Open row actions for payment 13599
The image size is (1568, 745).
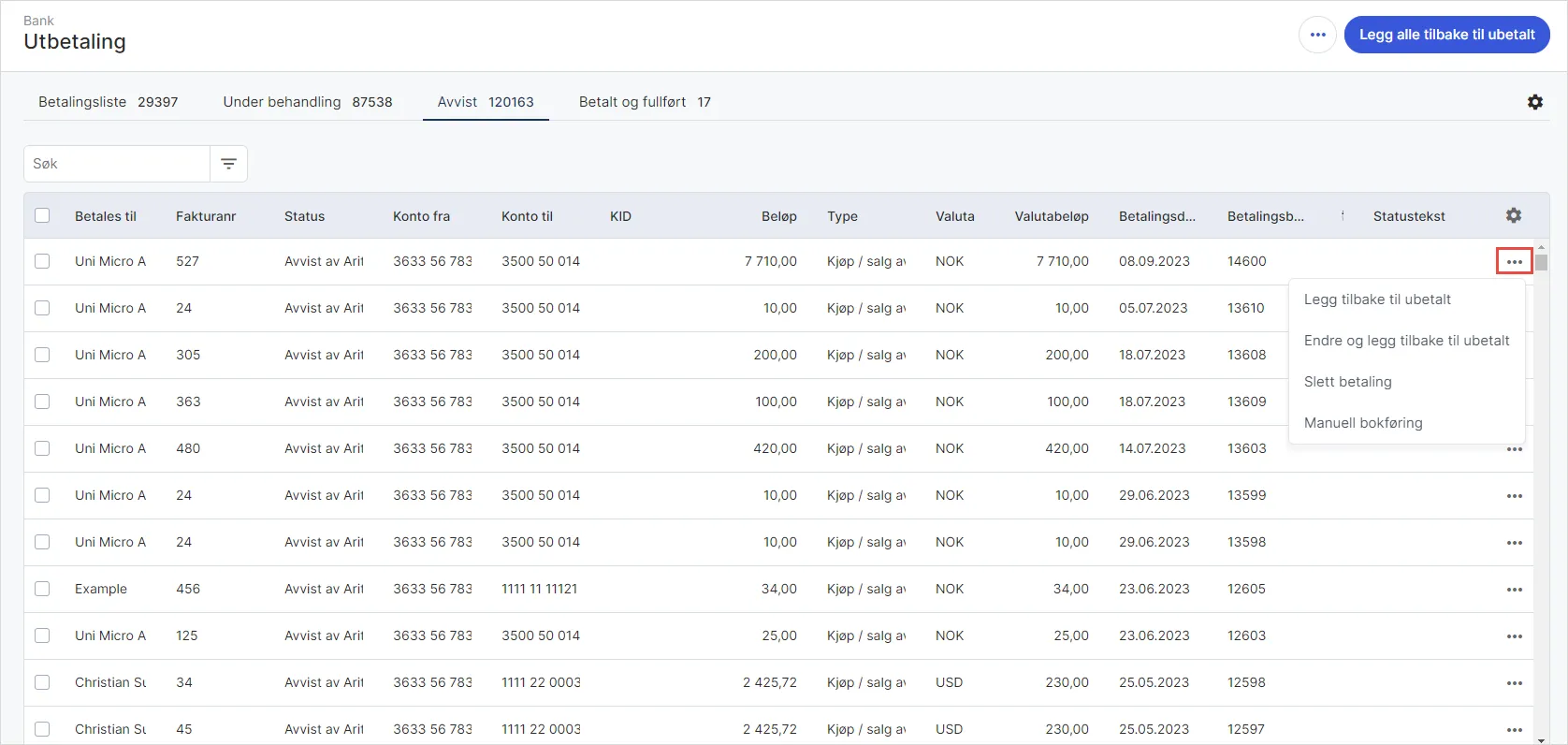[1514, 496]
